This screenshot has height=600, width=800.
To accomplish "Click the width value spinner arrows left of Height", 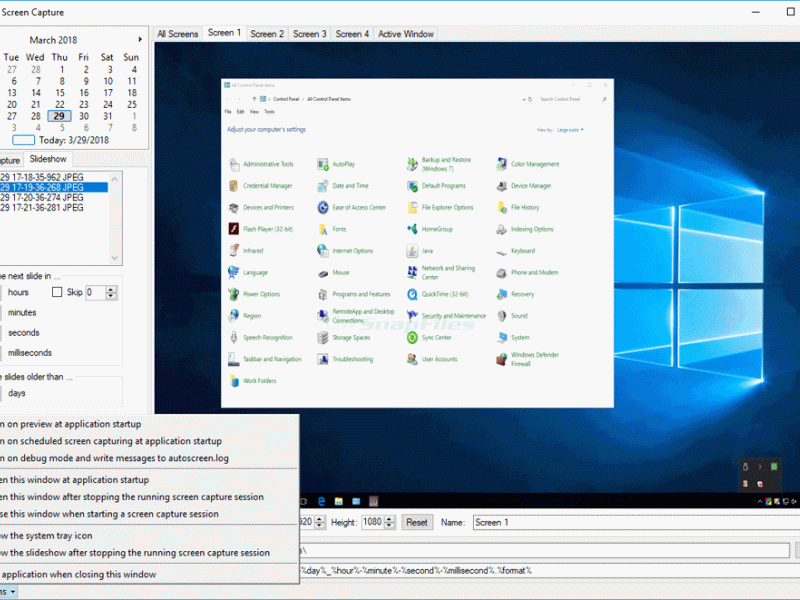I will (319, 522).
